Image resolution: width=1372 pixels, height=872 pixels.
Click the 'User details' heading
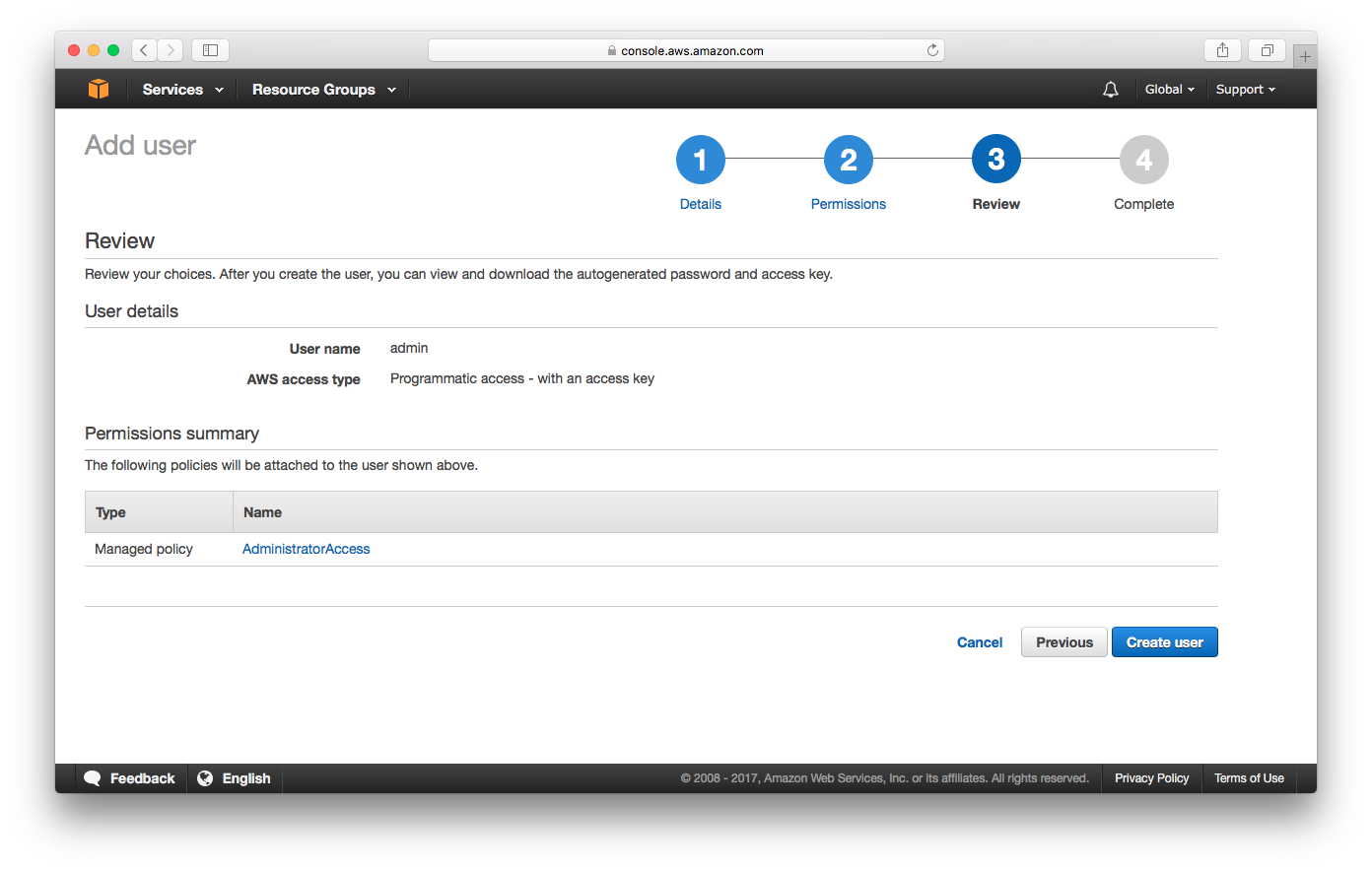pos(132,311)
